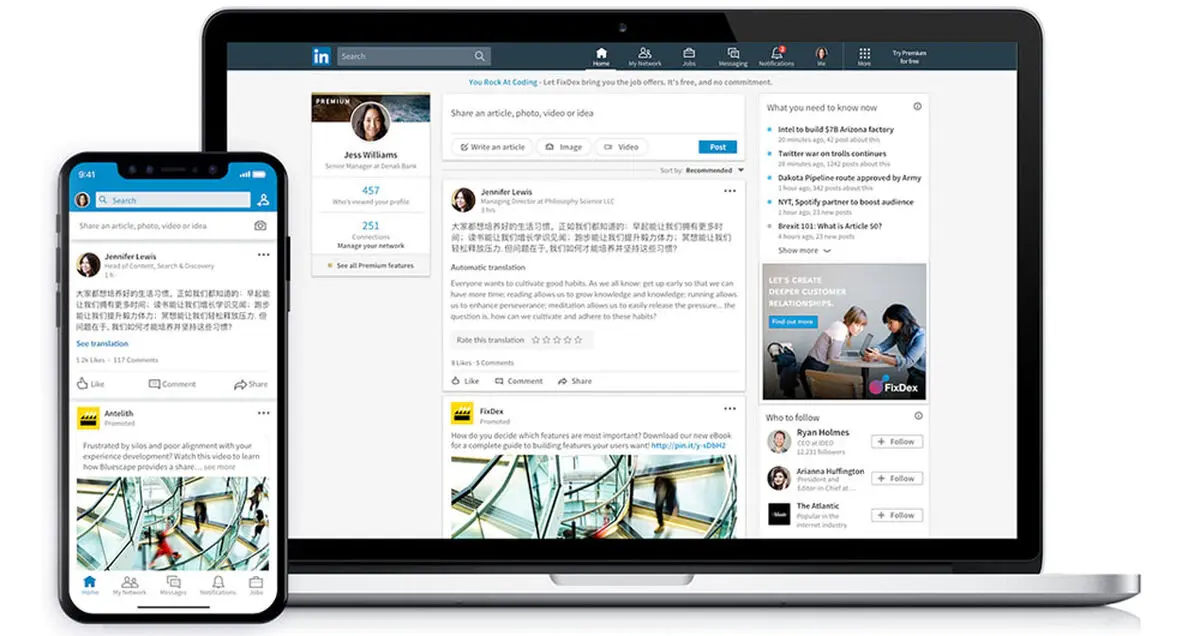
Task: Rate the translation with the third star
Action: point(557,340)
